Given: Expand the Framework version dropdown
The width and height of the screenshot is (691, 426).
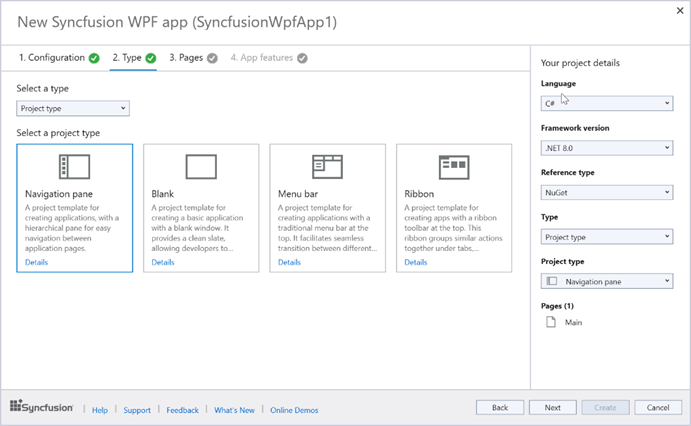Looking at the screenshot, I should click(x=606, y=148).
